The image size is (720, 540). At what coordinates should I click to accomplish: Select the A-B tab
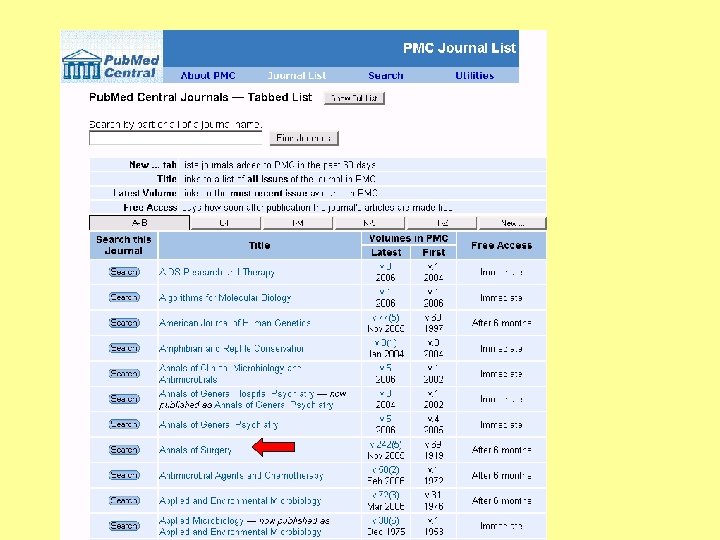(139, 223)
